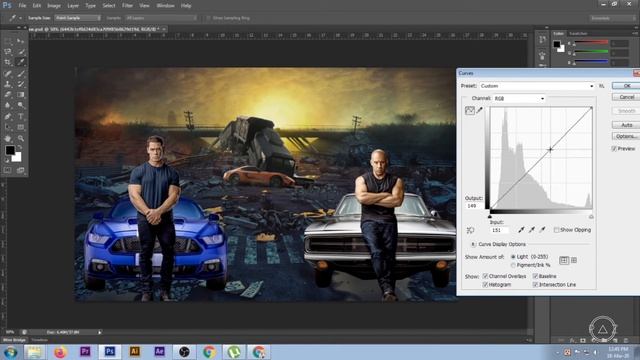Open the Image menu

(54, 6)
